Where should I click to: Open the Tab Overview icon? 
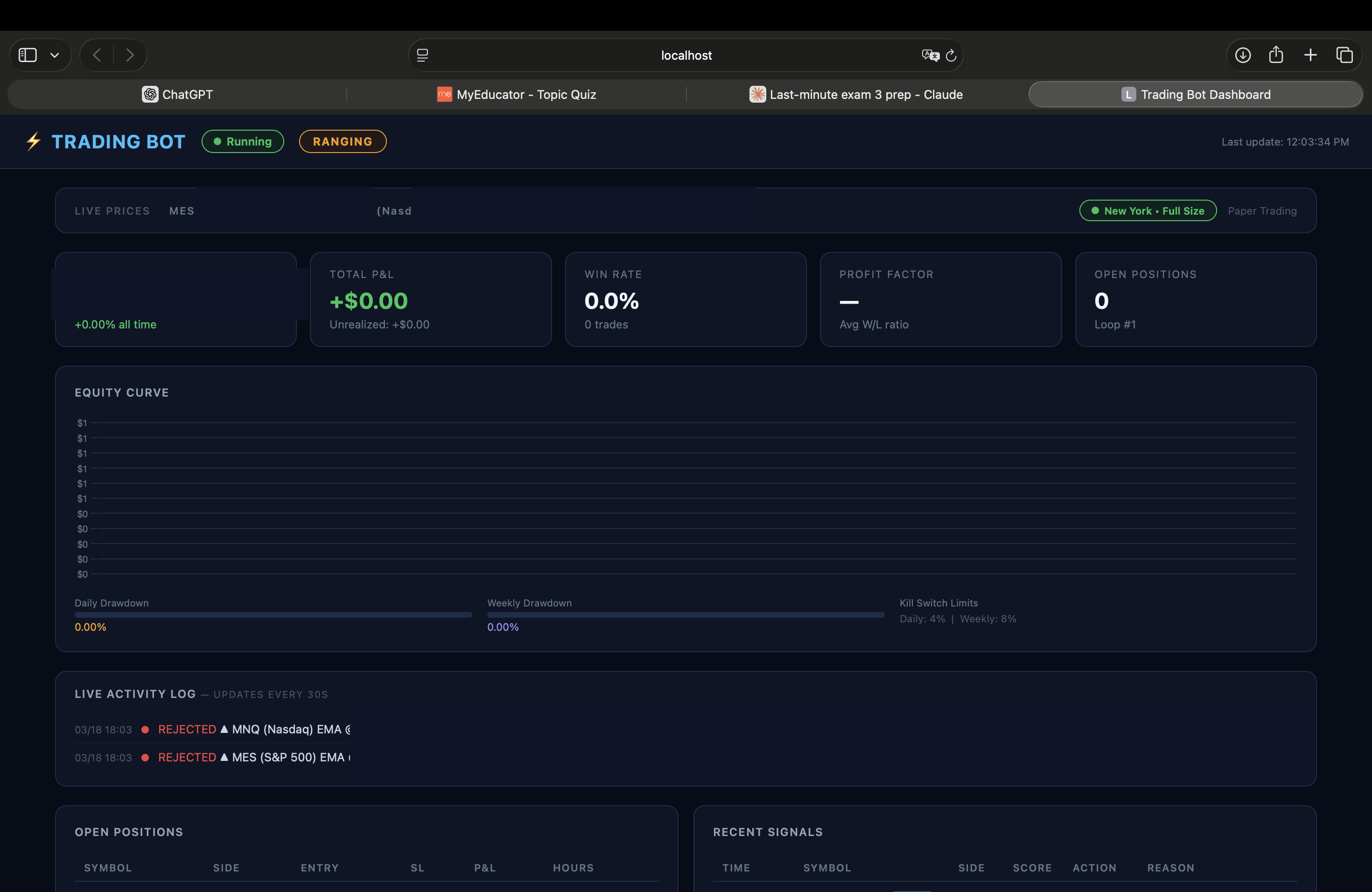click(1345, 55)
